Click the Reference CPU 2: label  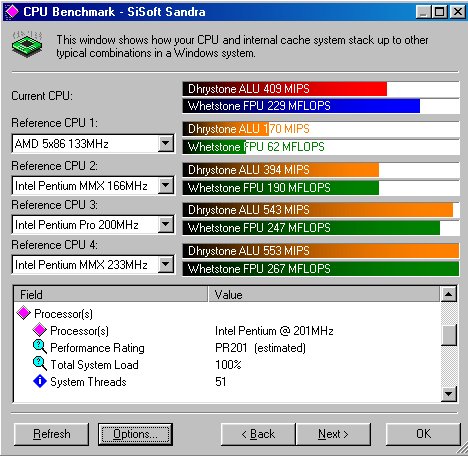coord(54,166)
